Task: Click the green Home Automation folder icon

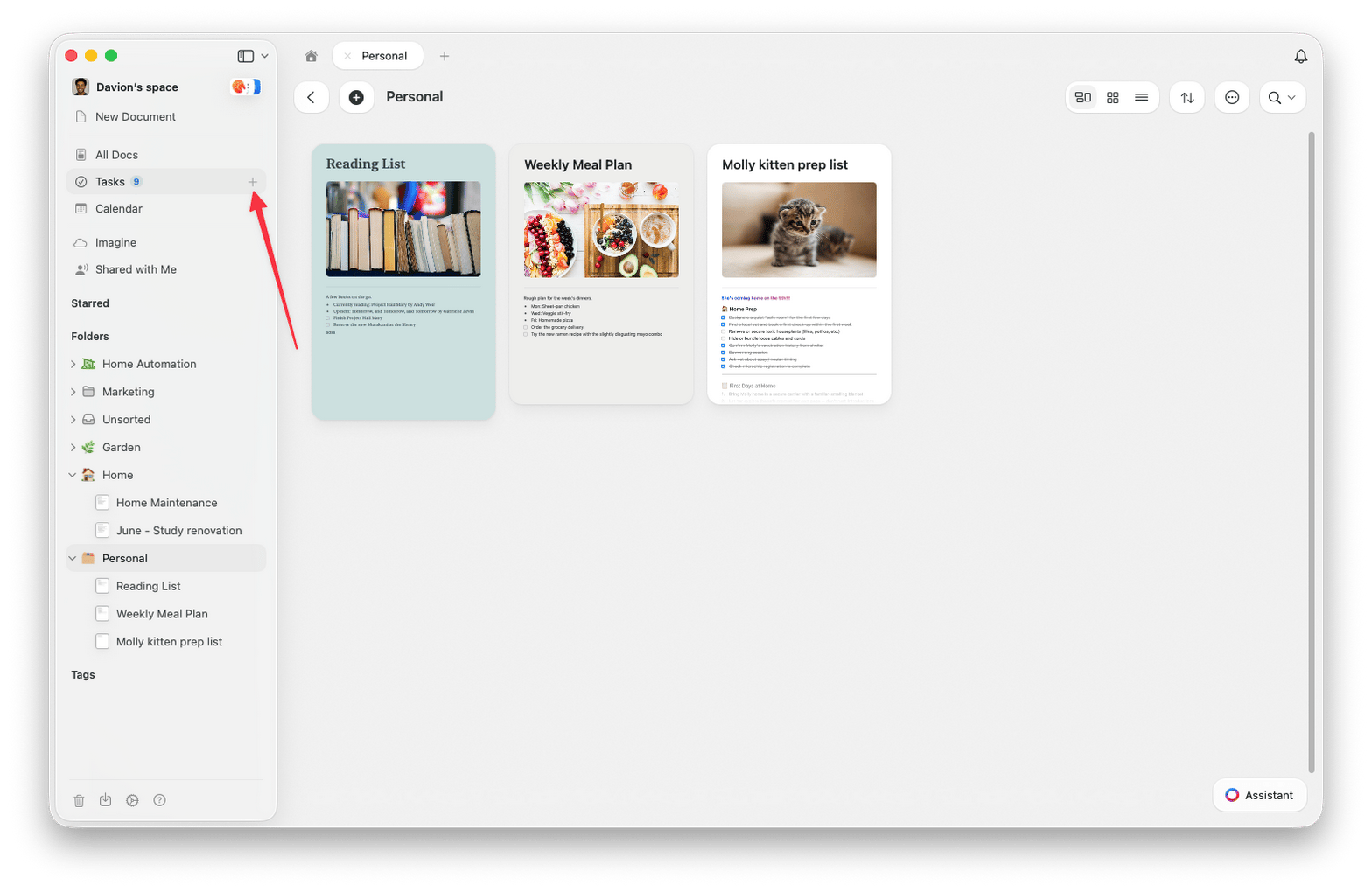Action: (x=88, y=364)
